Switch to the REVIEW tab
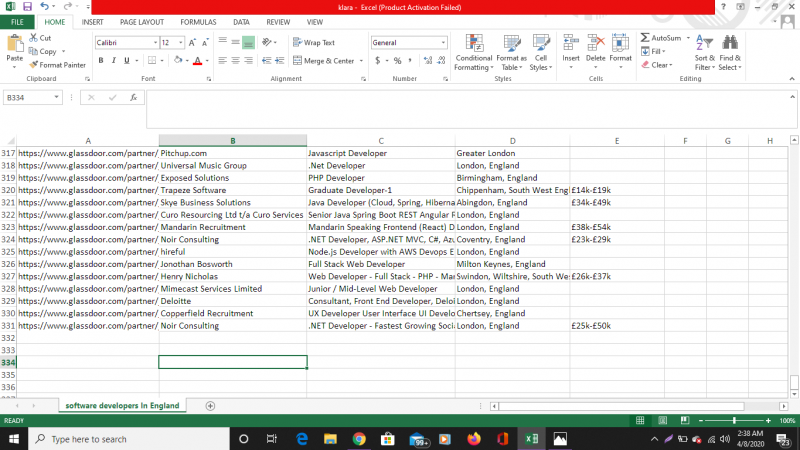 278,22
